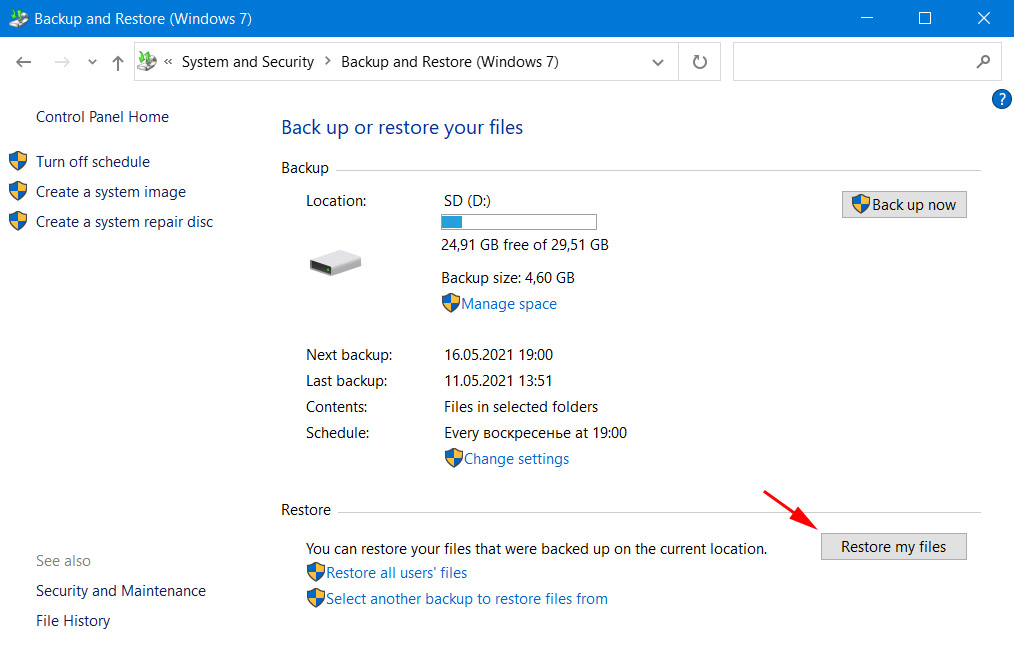Click Select another backup to restore files from
Image resolution: width=1014 pixels, height=655 pixels.
click(467, 599)
